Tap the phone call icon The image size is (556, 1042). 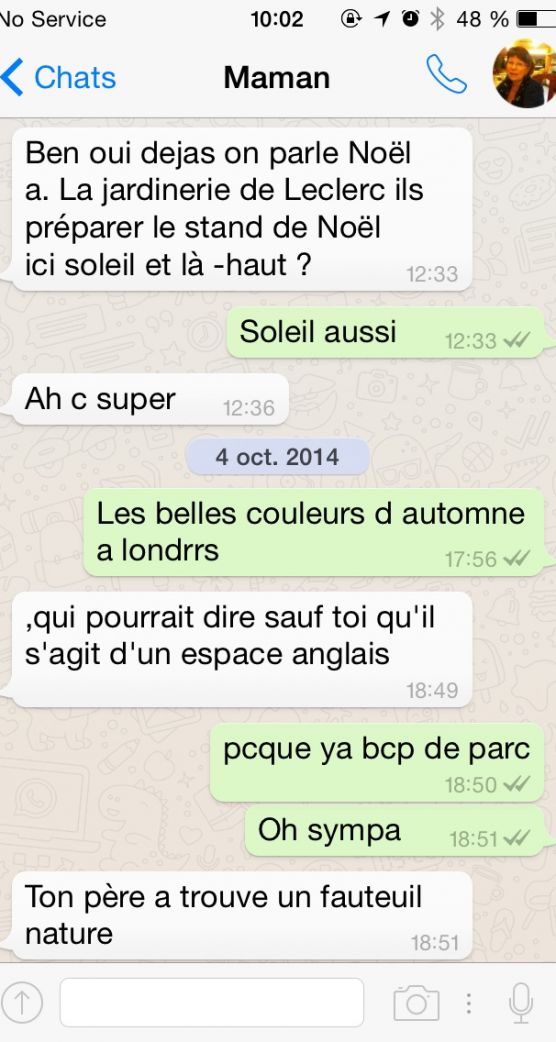(x=446, y=74)
